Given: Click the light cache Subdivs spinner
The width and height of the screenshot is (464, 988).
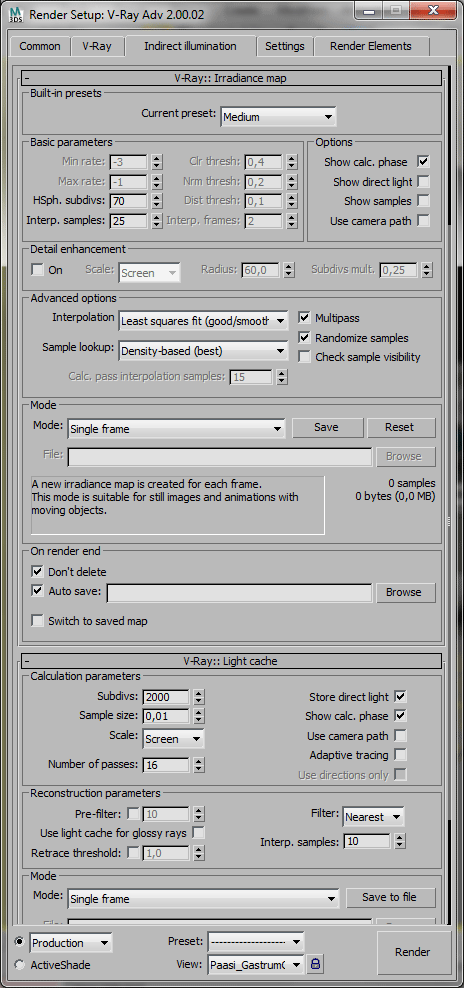Looking at the screenshot, I should [199, 697].
